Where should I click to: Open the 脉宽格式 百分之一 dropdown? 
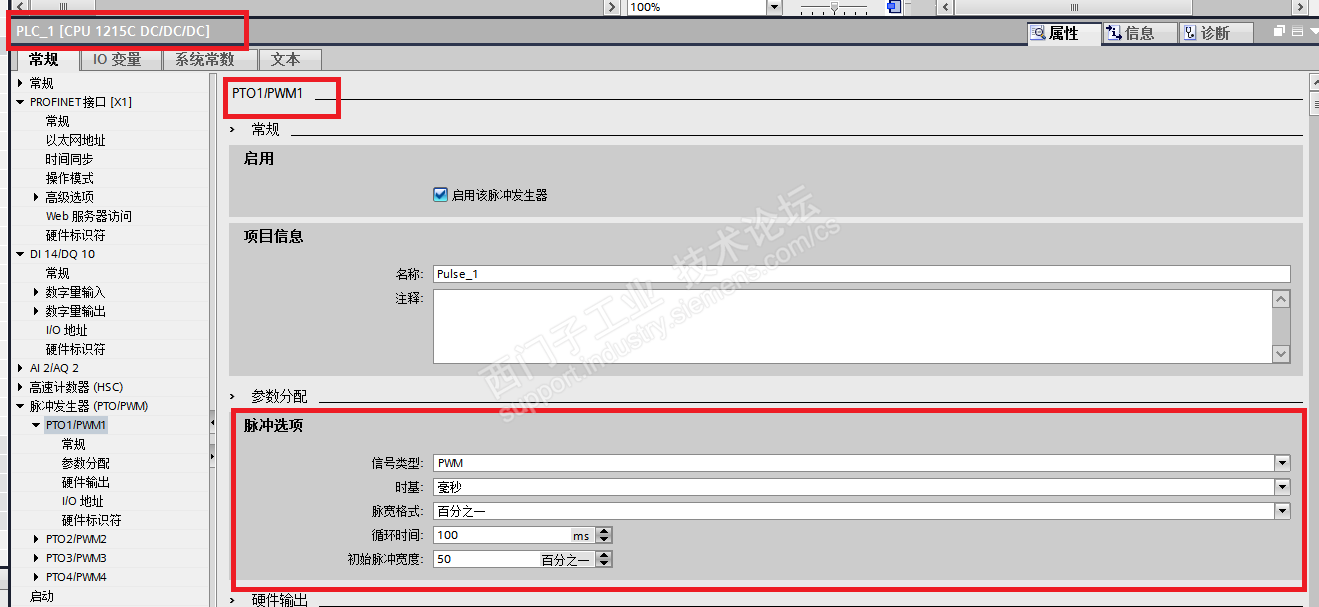[1282, 511]
